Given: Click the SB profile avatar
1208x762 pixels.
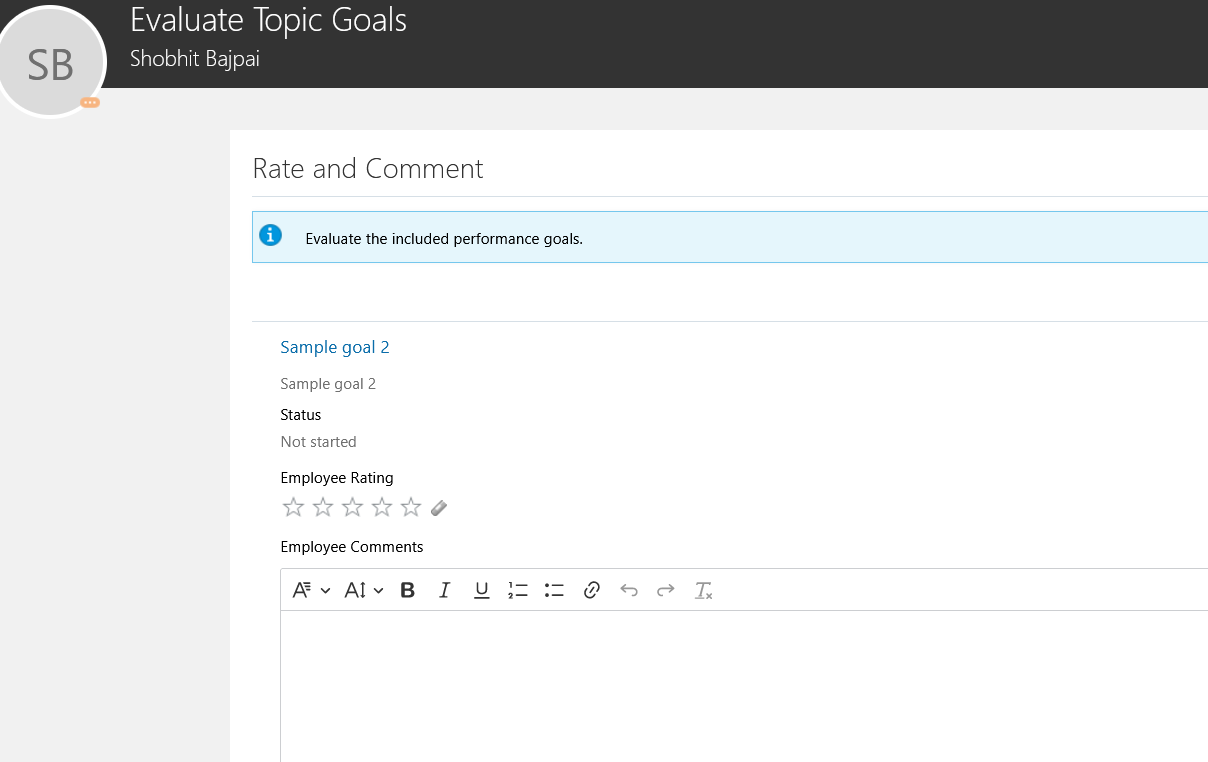Looking at the screenshot, I should coord(51,62).
